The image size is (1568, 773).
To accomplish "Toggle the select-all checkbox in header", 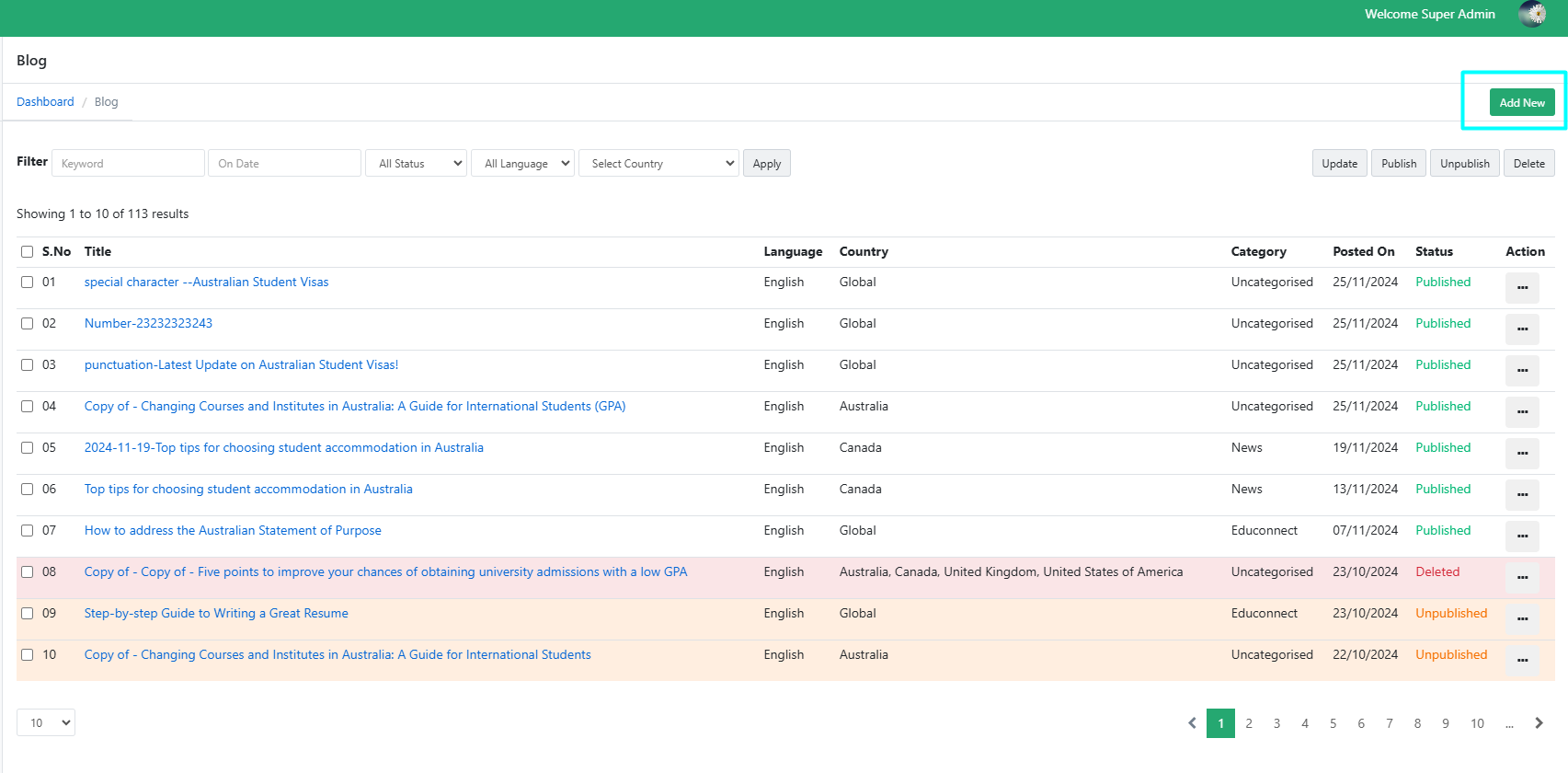I will (x=28, y=252).
